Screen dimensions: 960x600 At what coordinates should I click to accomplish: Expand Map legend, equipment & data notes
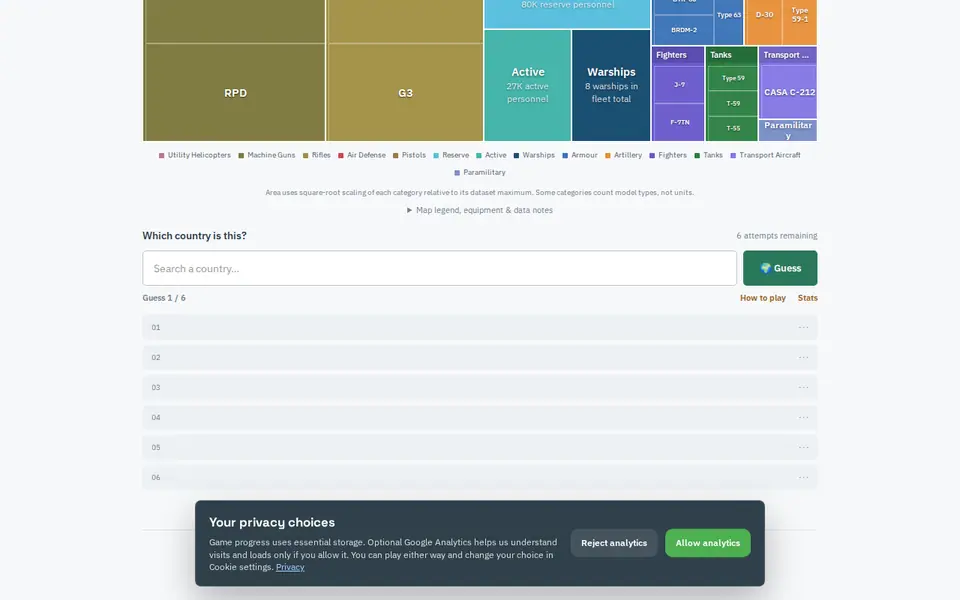(480, 210)
